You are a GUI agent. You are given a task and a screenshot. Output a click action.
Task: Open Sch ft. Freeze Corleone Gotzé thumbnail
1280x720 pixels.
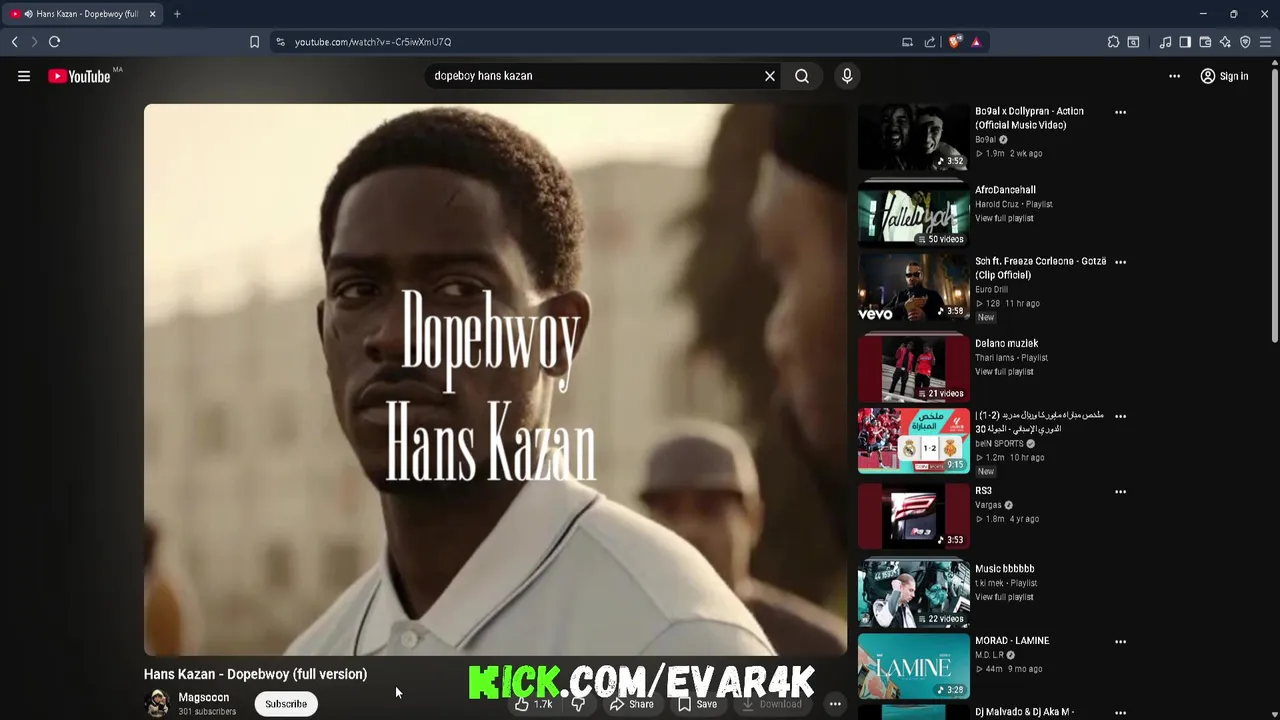[x=913, y=287]
